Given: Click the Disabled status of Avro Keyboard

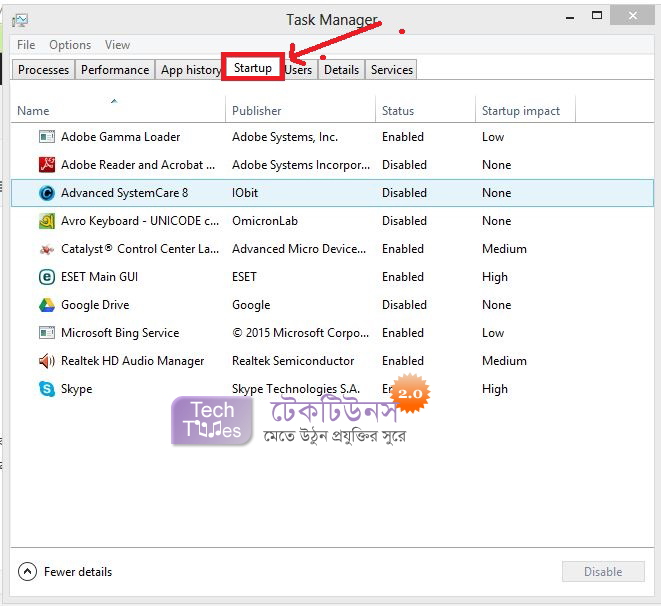Looking at the screenshot, I should coord(404,221).
